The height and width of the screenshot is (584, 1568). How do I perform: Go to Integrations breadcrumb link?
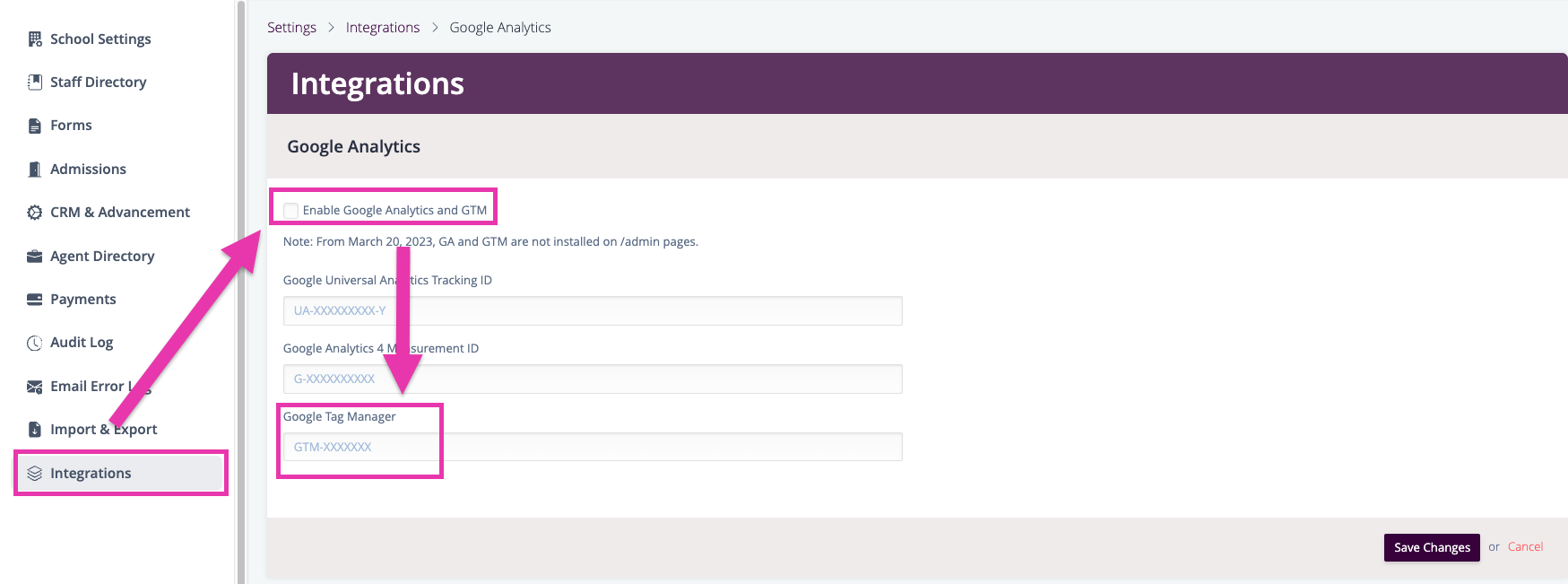click(x=383, y=27)
